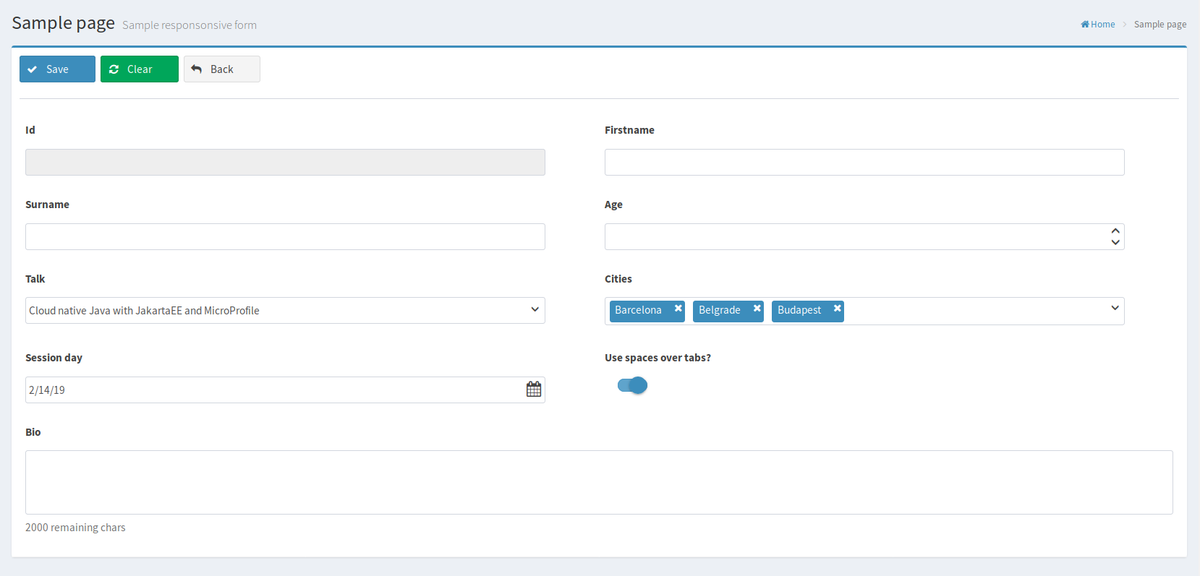1200x576 pixels.
Task: Click the '2000 remaining chars' text
Action: click(75, 527)
